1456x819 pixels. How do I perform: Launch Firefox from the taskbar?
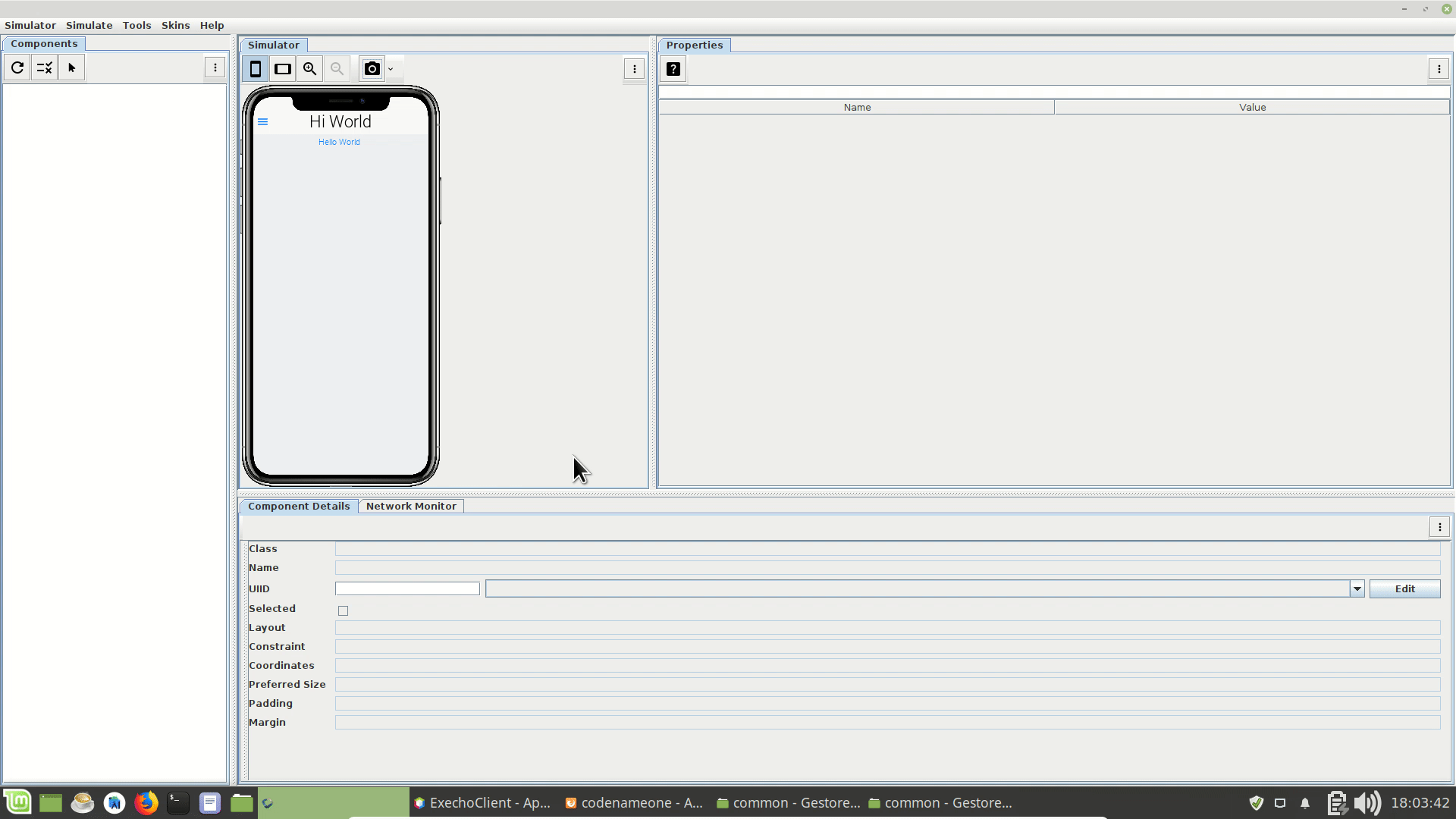[x=146, y=802]
